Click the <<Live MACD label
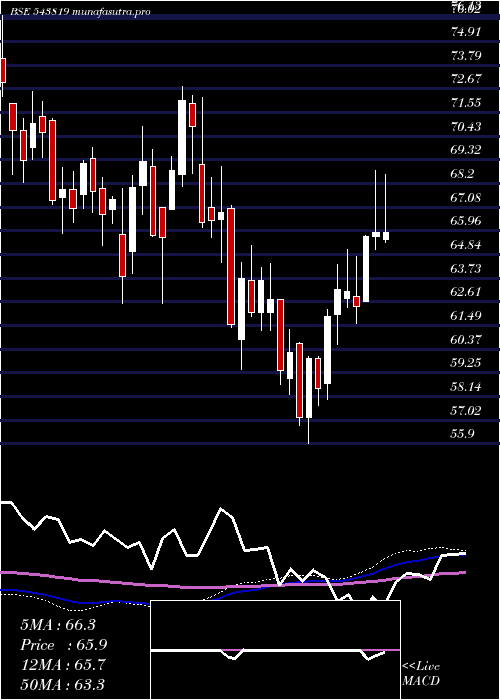The height and width of the screenshot is (700, 500). (421, 673)
